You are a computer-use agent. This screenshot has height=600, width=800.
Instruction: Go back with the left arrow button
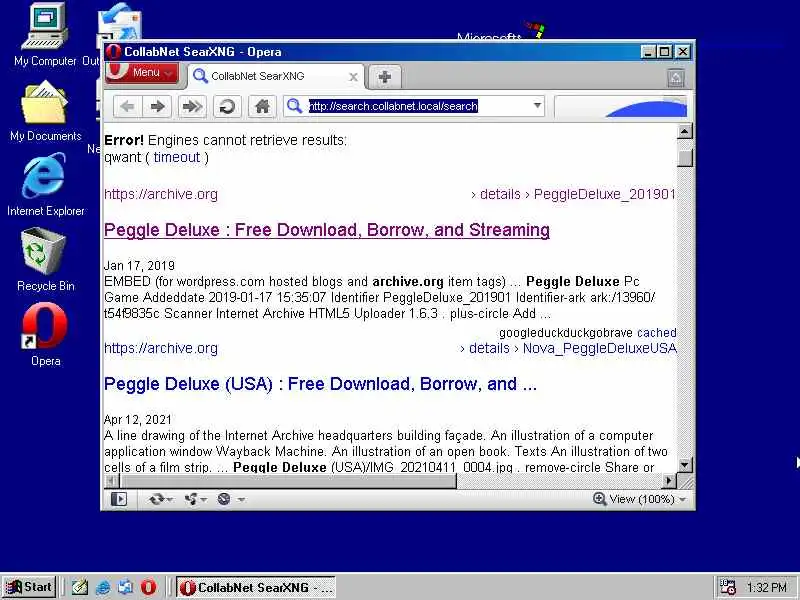[128, 106]
